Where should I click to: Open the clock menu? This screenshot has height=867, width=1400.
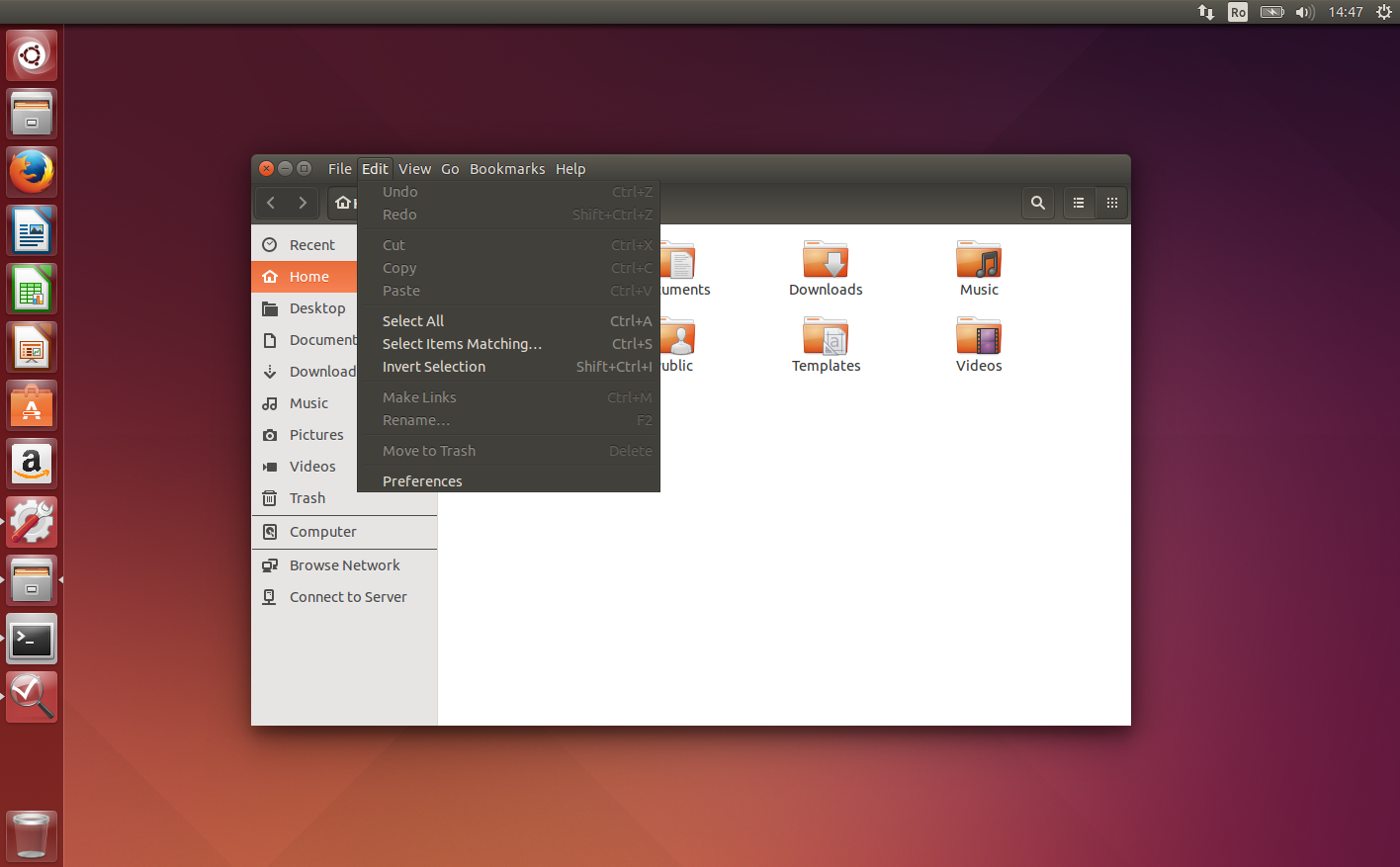pos(1346,12)
